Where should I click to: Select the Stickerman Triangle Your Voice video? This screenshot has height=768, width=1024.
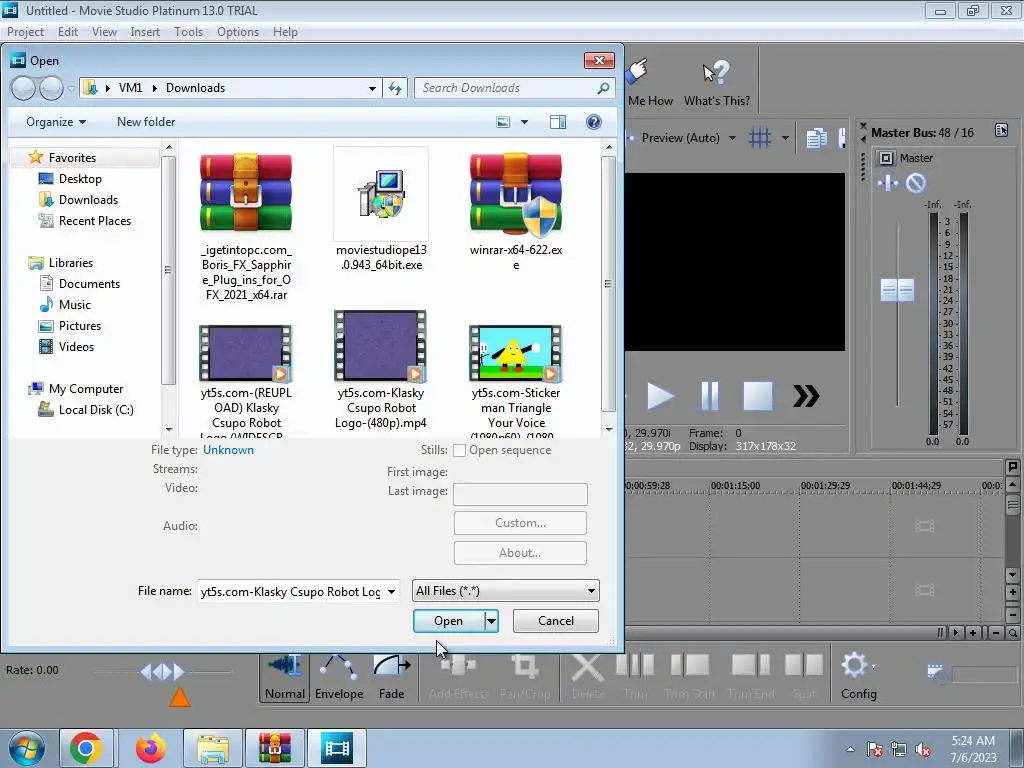[x=516, y=380]
